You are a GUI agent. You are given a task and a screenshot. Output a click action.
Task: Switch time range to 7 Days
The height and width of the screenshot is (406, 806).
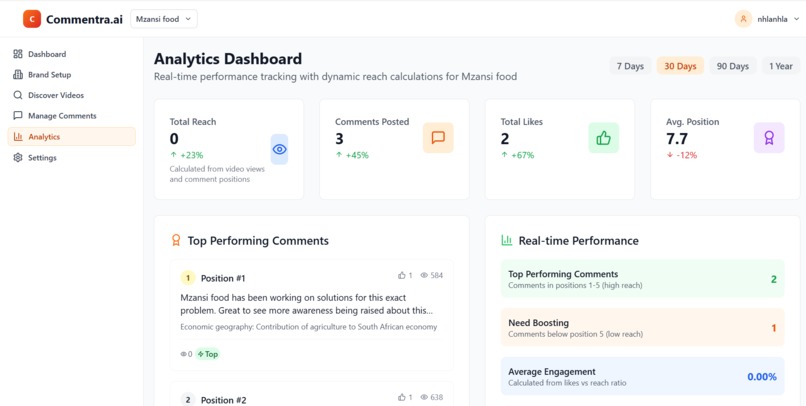click(x=630, y=66)
